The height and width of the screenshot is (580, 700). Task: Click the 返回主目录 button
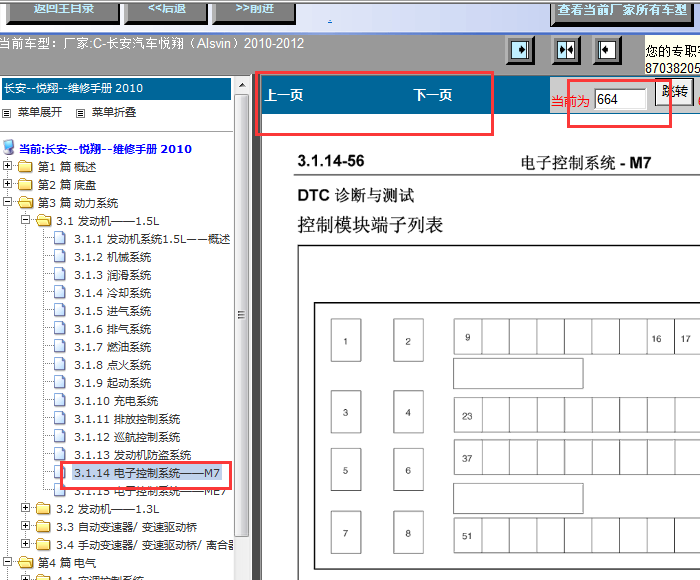click(63, 11)
